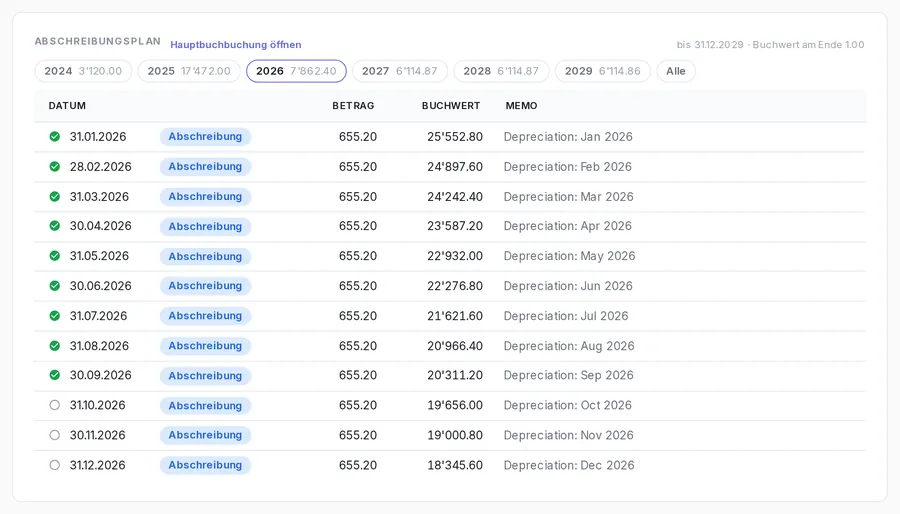900x514 pixels.
Task: Click book value 24'242.40
Action: point(455,196)
